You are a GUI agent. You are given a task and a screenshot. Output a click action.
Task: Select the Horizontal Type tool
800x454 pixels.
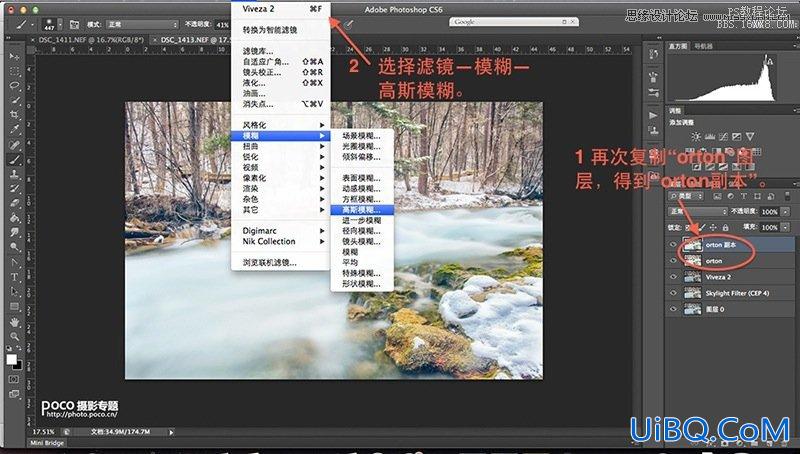tap(14, 278)
